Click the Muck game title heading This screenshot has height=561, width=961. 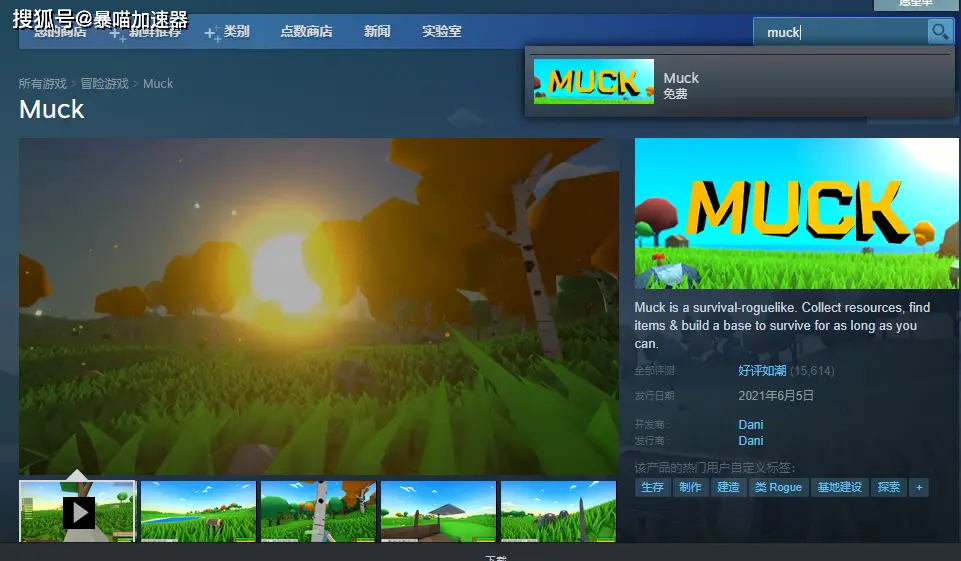click(51, 109)
